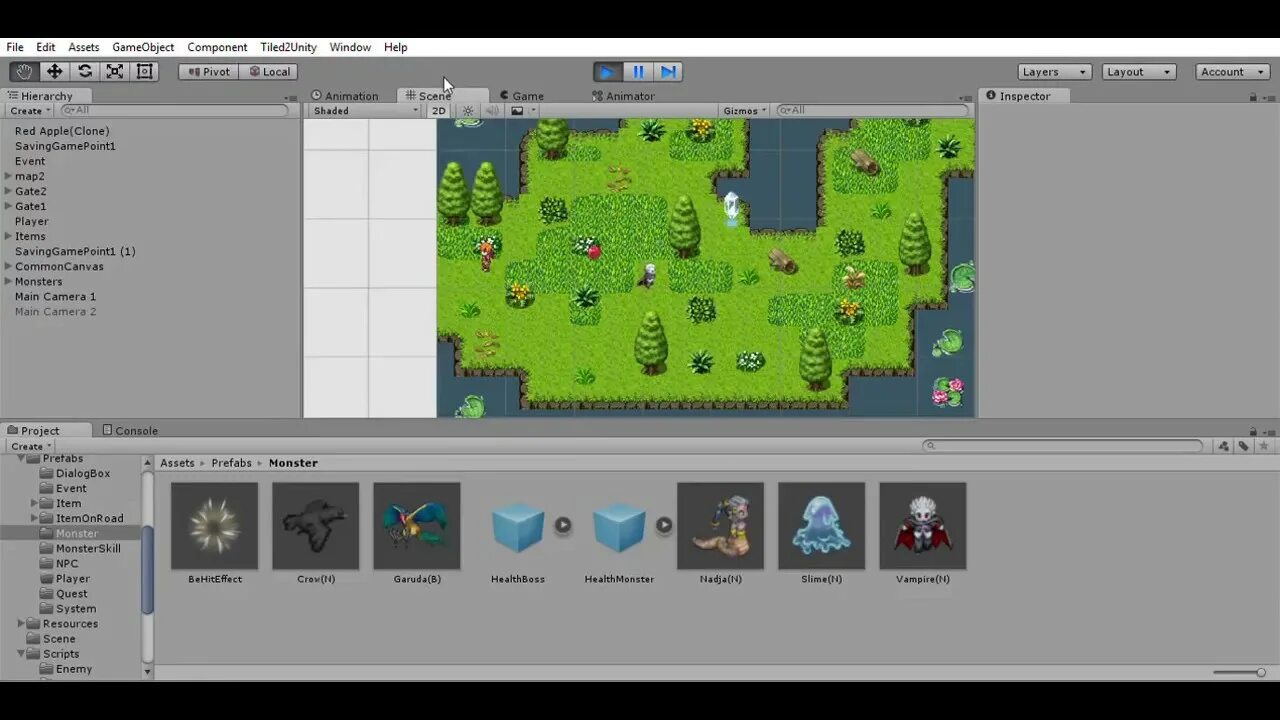
Task: Click the Play button
Action: (x=607, y=71)
